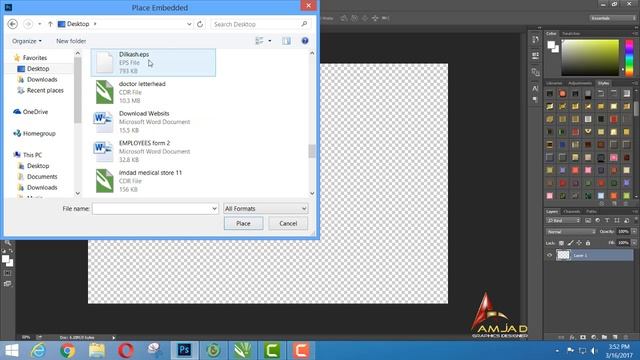The height and width of the screenshot is (360, 640).
Task: Click the change your view icon
Action: 260,41
